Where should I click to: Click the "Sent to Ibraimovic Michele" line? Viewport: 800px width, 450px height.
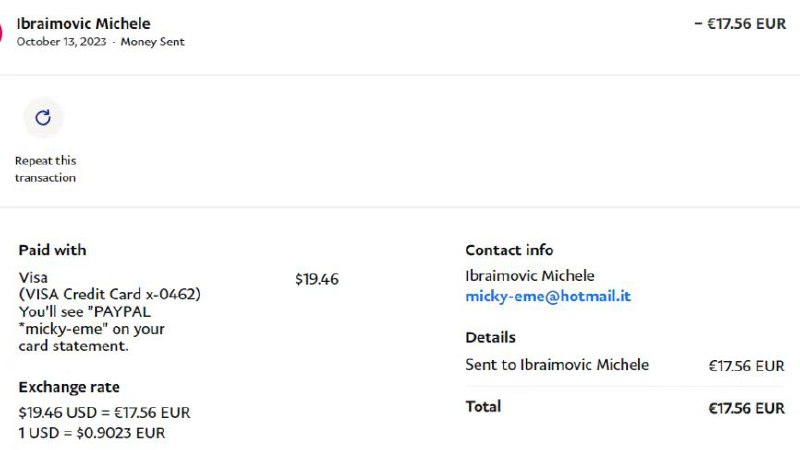point(557,365)
